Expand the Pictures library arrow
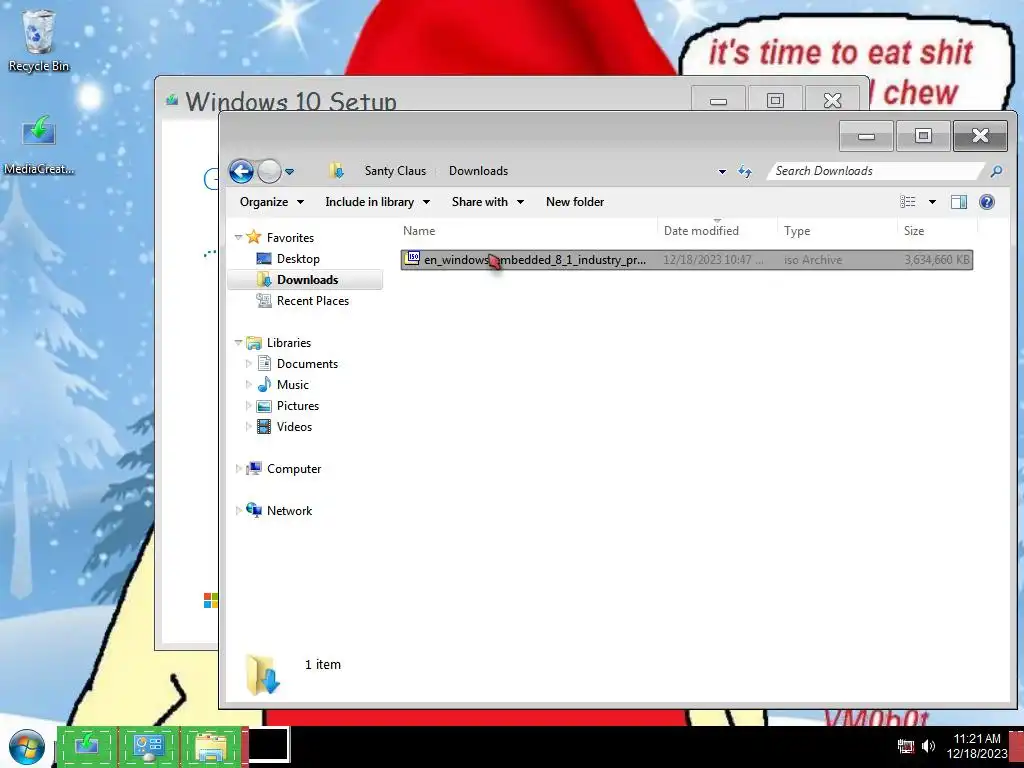Image resolution: width=1024 pixels, height=768 pixels. [248, 405]
